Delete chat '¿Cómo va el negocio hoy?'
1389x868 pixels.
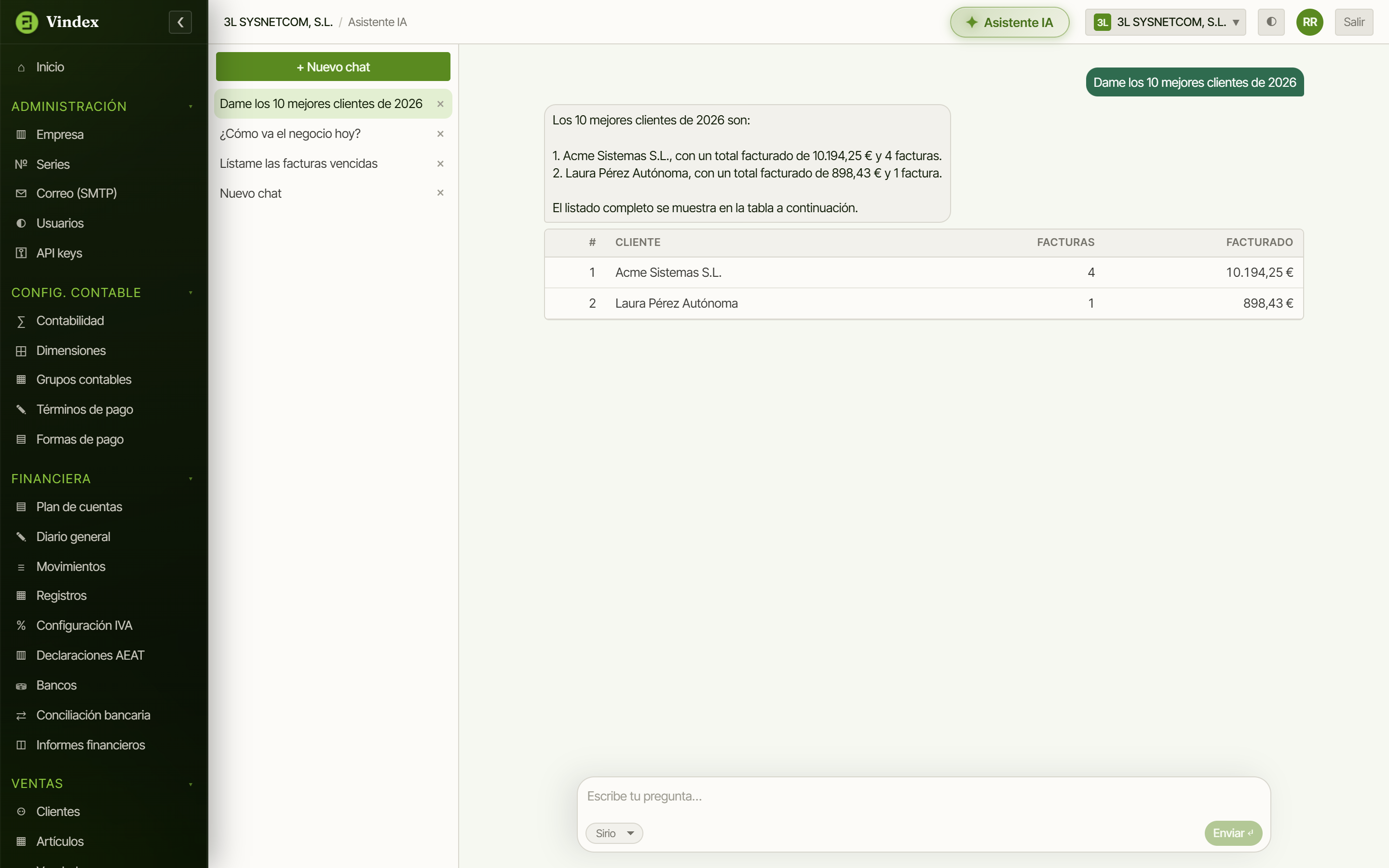click(x=440, y=134)
